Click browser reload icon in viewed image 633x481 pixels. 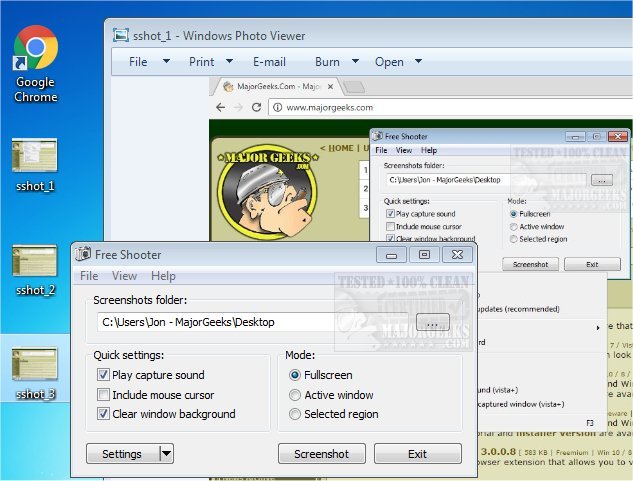tap(256, 107)
